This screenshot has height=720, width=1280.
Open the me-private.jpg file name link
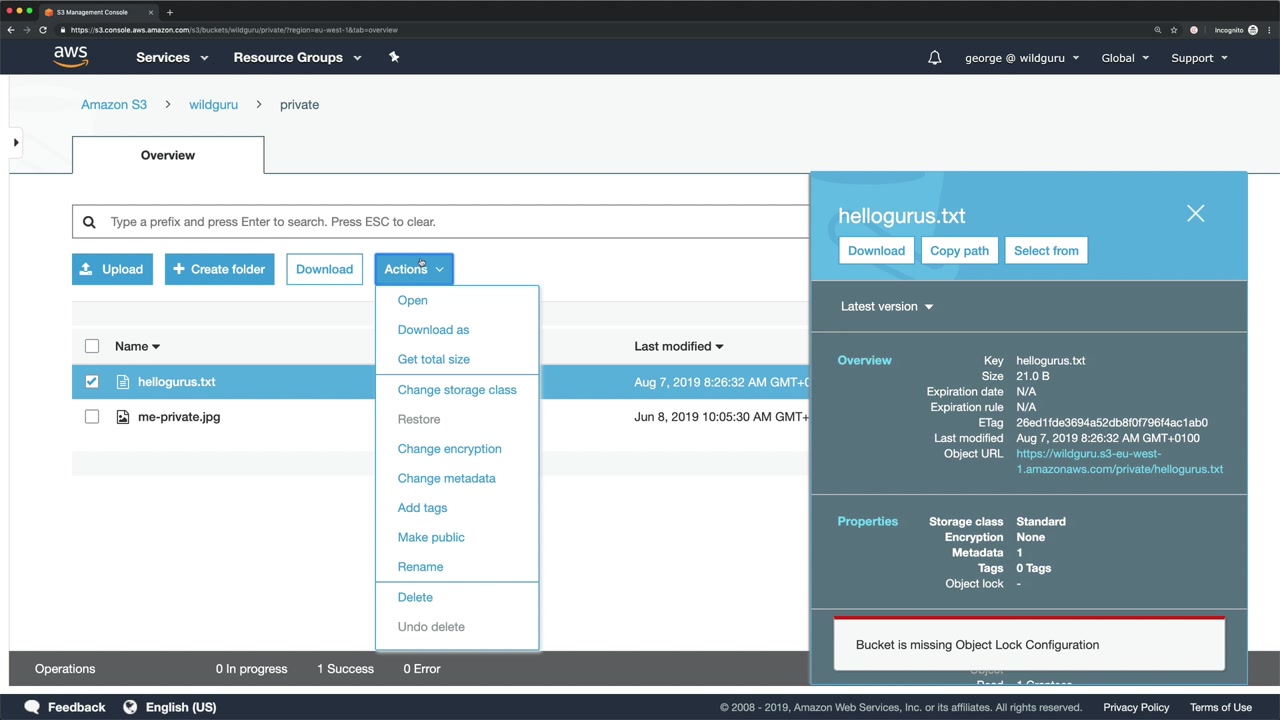(179, 417)
